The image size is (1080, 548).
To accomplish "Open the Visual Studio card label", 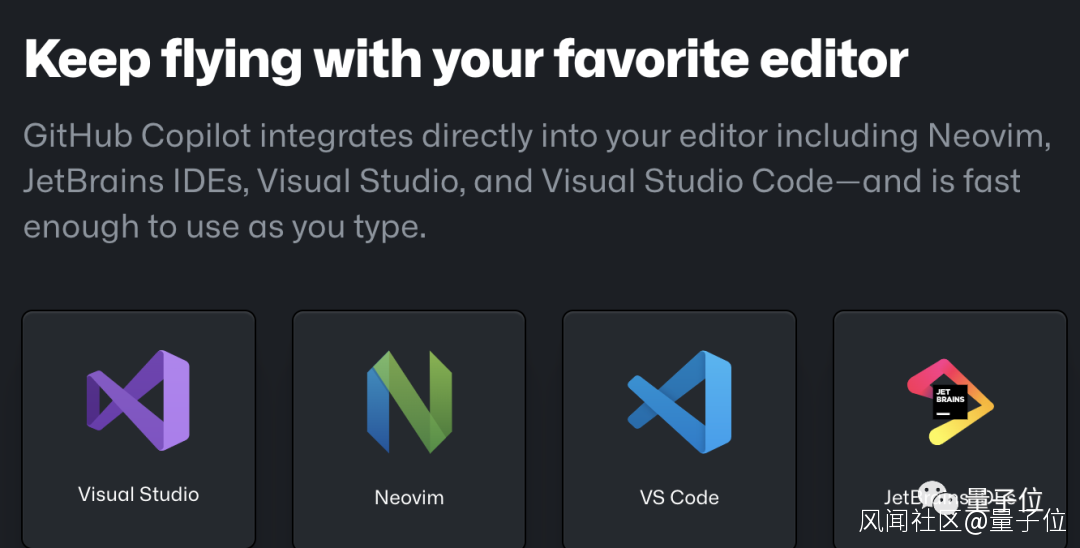I will click(138, 494).
